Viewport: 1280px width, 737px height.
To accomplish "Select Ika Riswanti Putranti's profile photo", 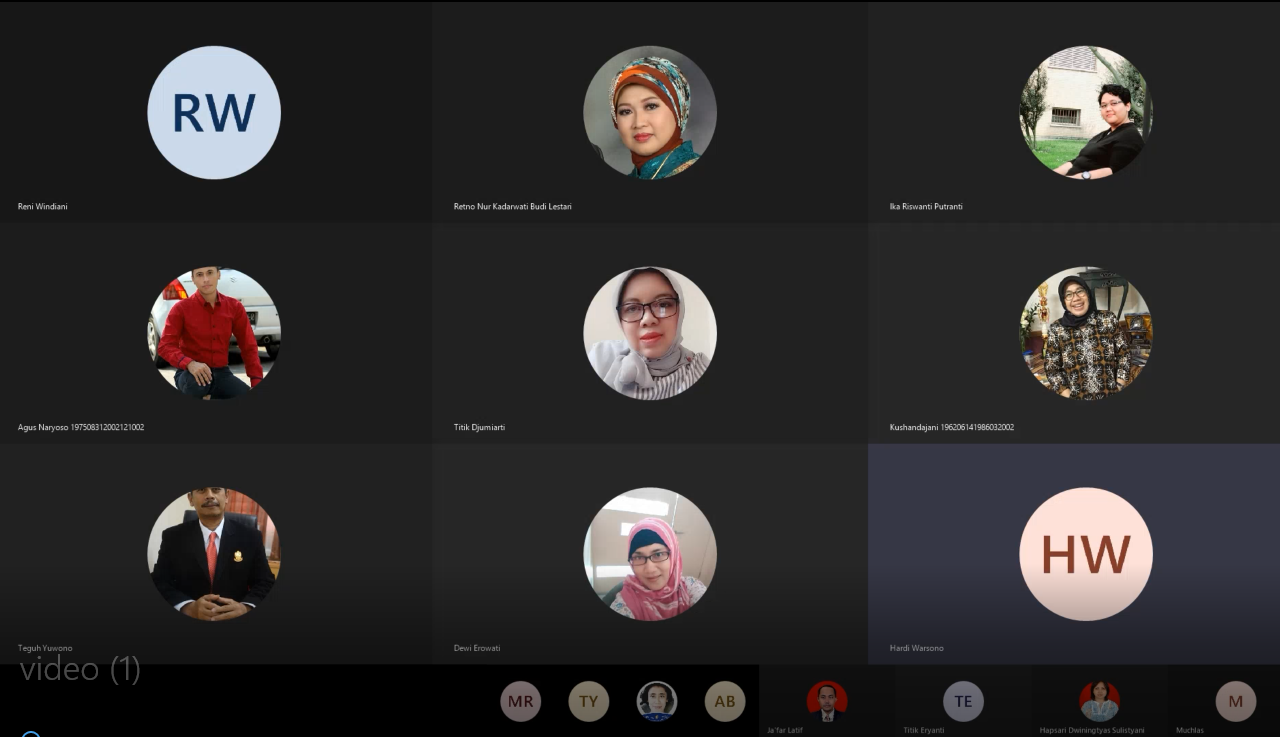I will pyautogui.click(x=1085, y=112).
